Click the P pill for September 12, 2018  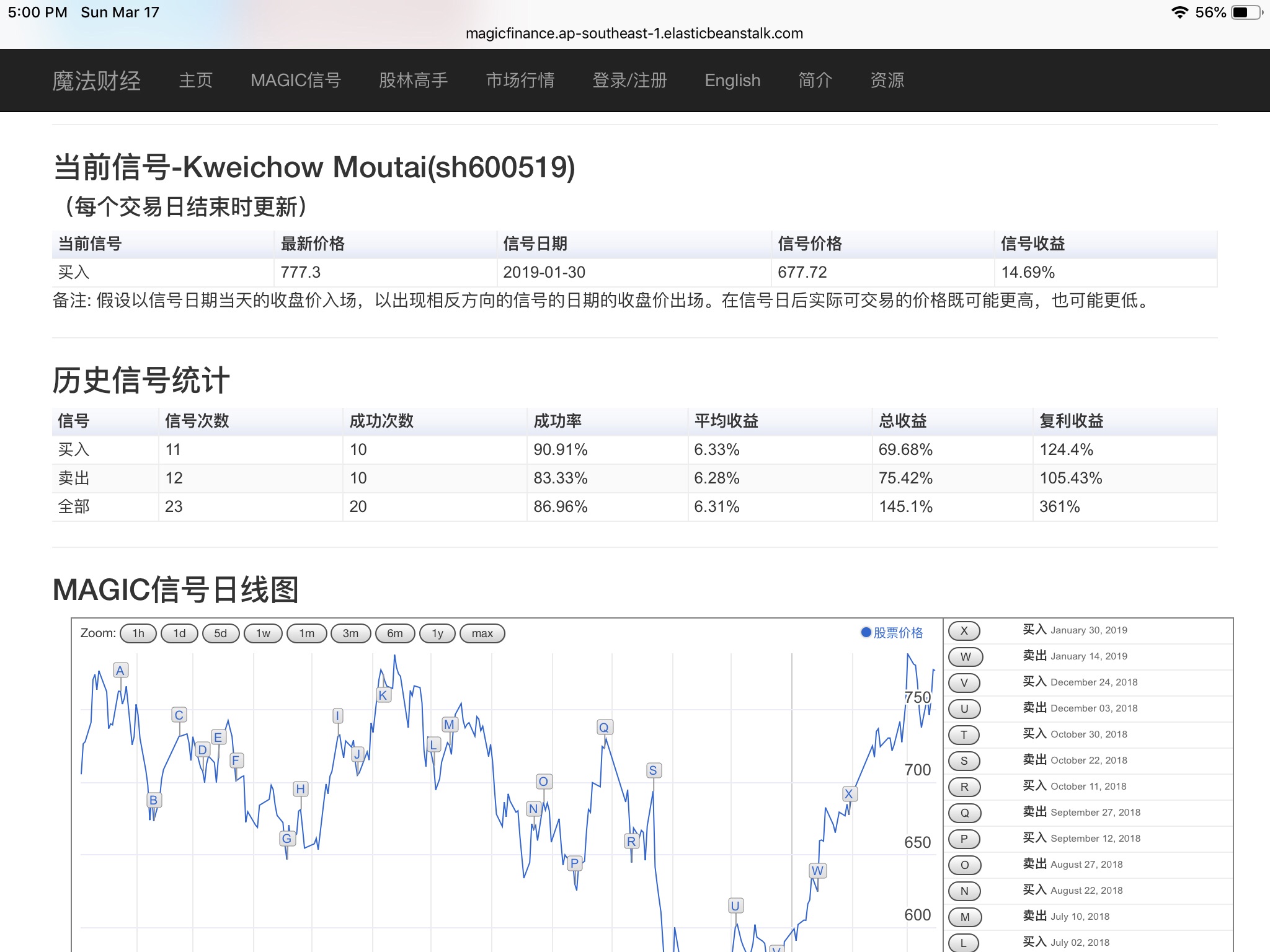(x=964, y=839)
